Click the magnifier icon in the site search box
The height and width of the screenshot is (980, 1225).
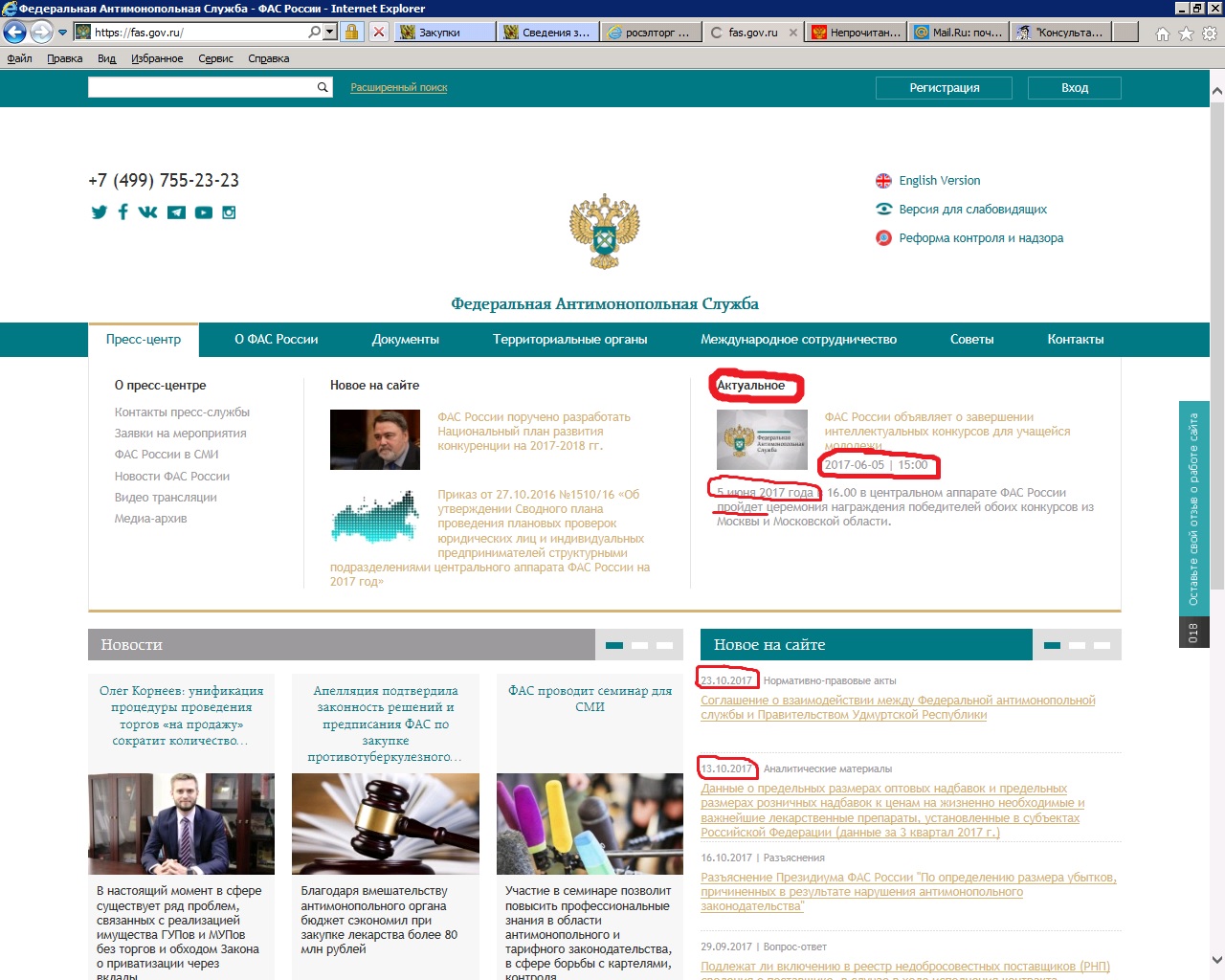pos(323,87)
